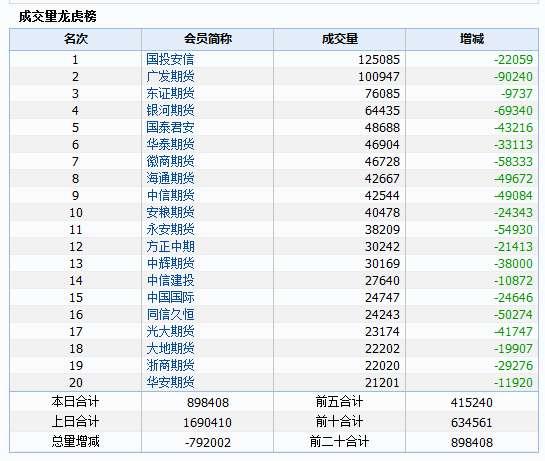
Task: Select the volume value 125085
Action: 379,60
